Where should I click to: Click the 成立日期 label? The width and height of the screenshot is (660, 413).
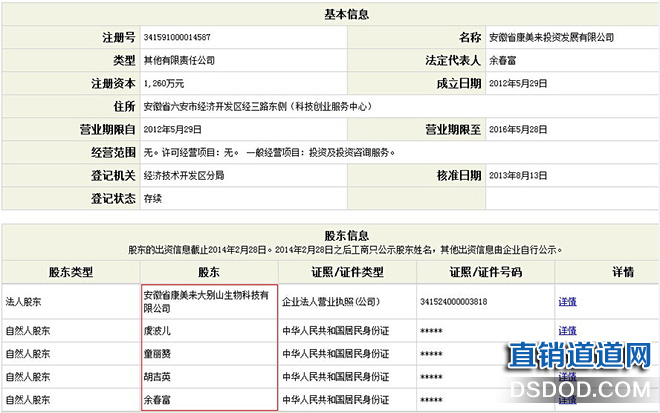[x=459, y=83]
